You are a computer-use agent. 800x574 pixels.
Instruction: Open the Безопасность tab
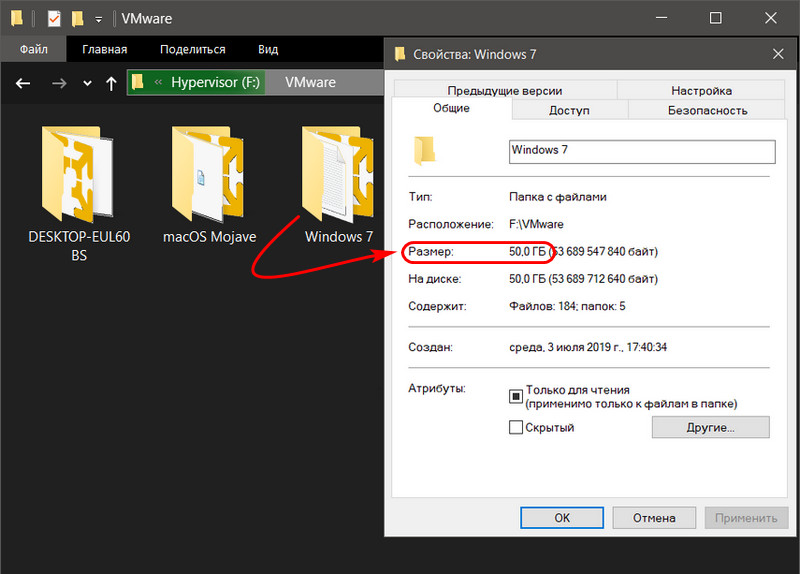(707, 110)
